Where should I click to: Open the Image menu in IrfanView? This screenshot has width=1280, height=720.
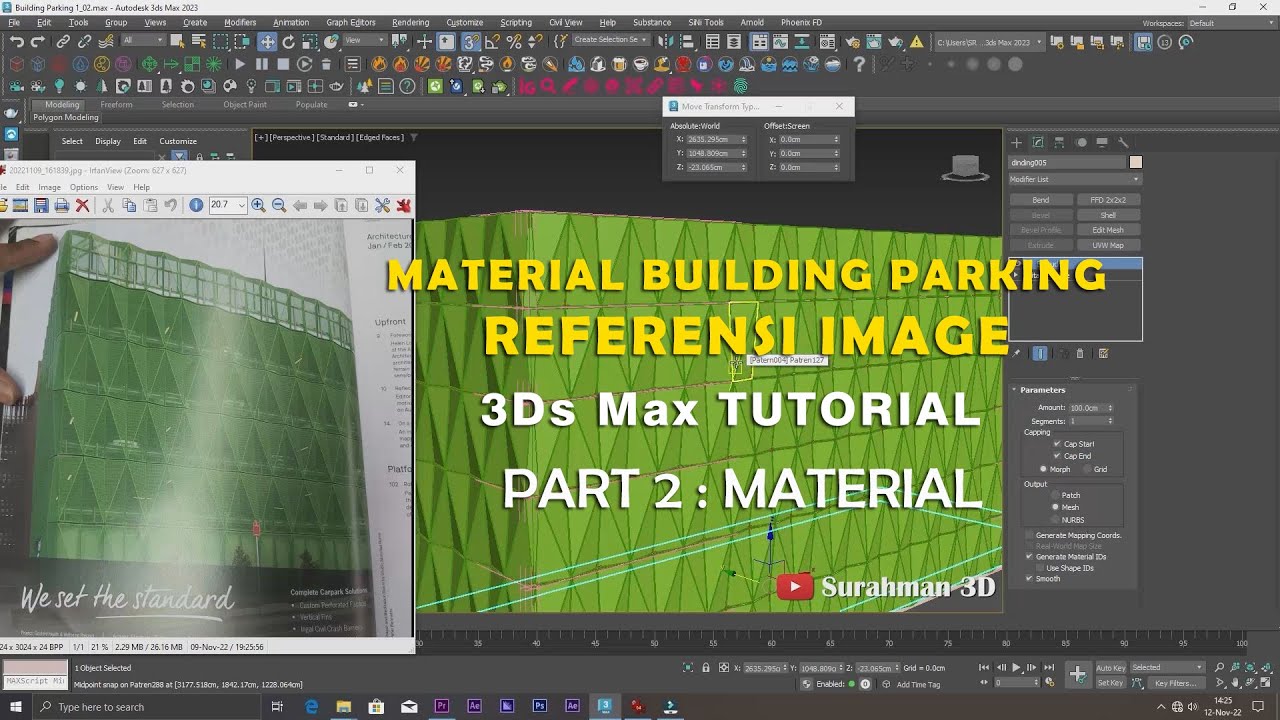point(50,187)
